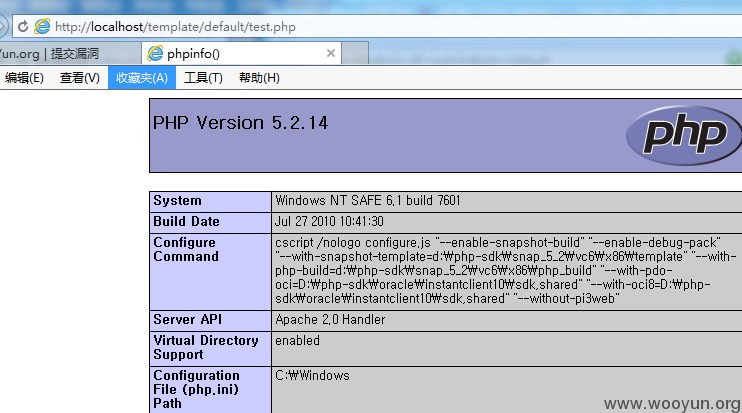Click the PHP Version 5.2.14 heading

240,123
